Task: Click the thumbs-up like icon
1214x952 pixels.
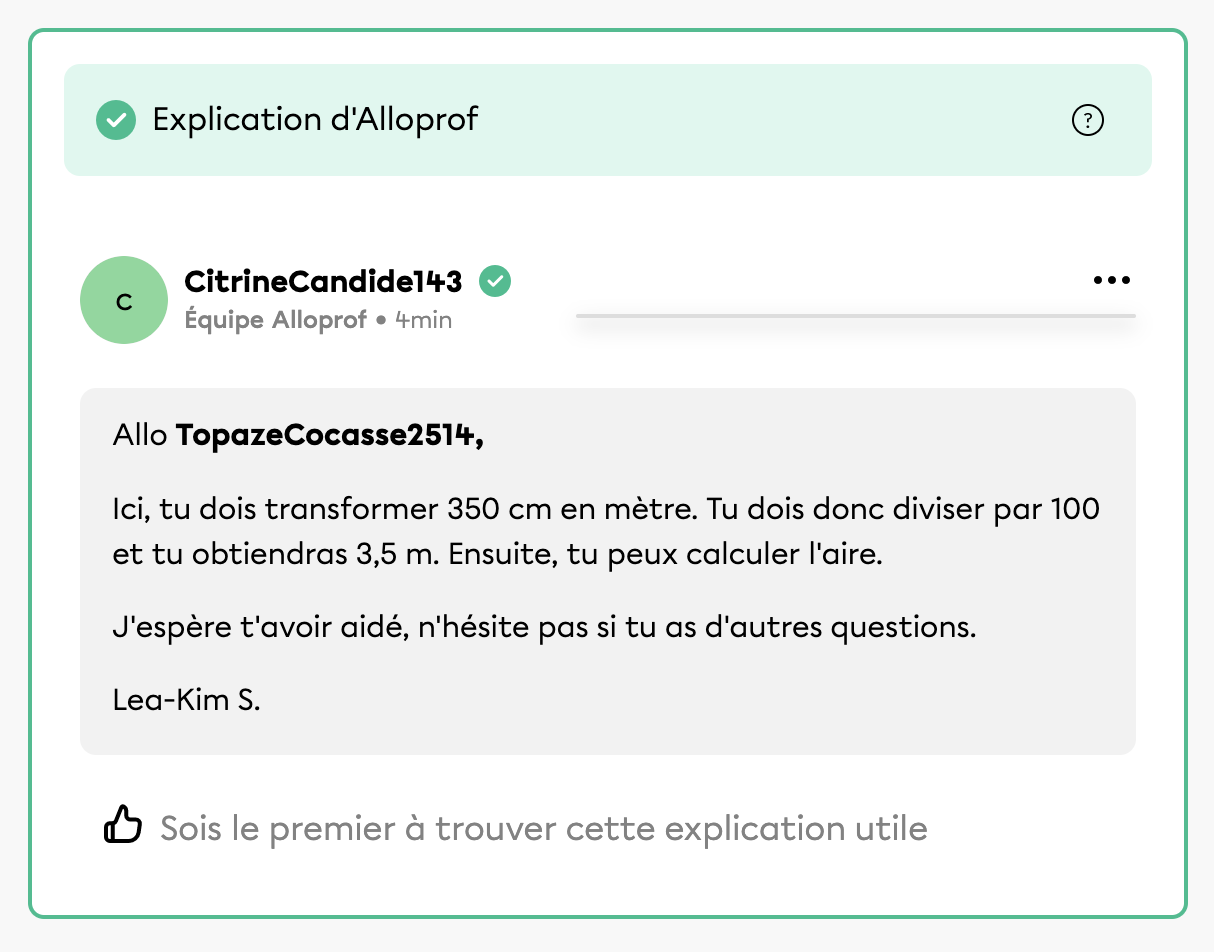Action: (x=124, y=827)
